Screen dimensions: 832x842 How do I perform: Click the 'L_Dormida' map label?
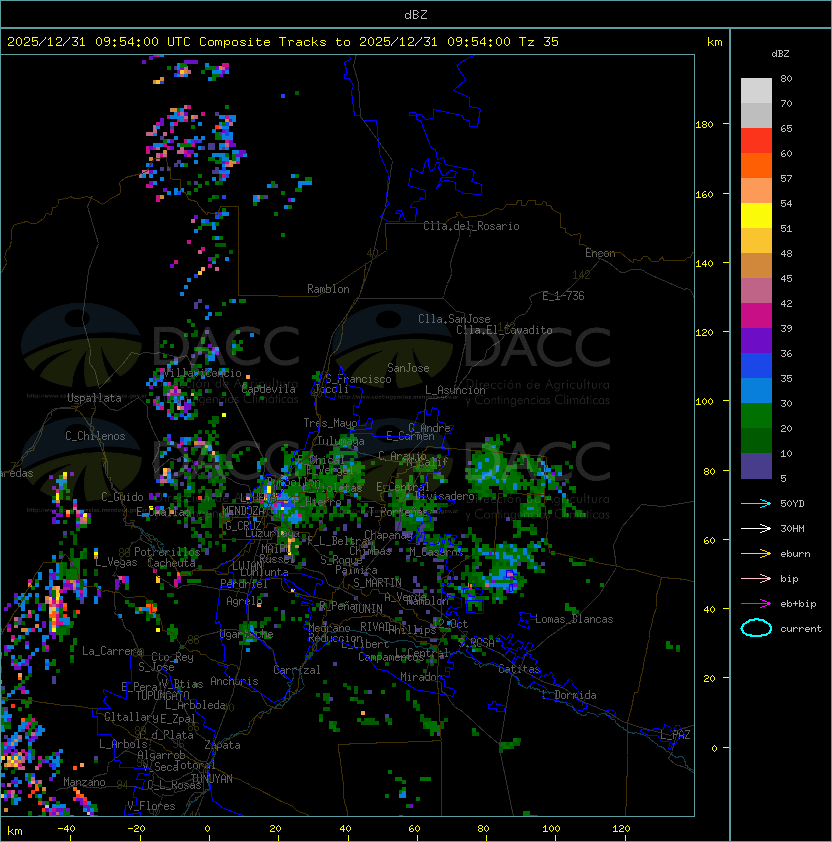coord(569,695)
